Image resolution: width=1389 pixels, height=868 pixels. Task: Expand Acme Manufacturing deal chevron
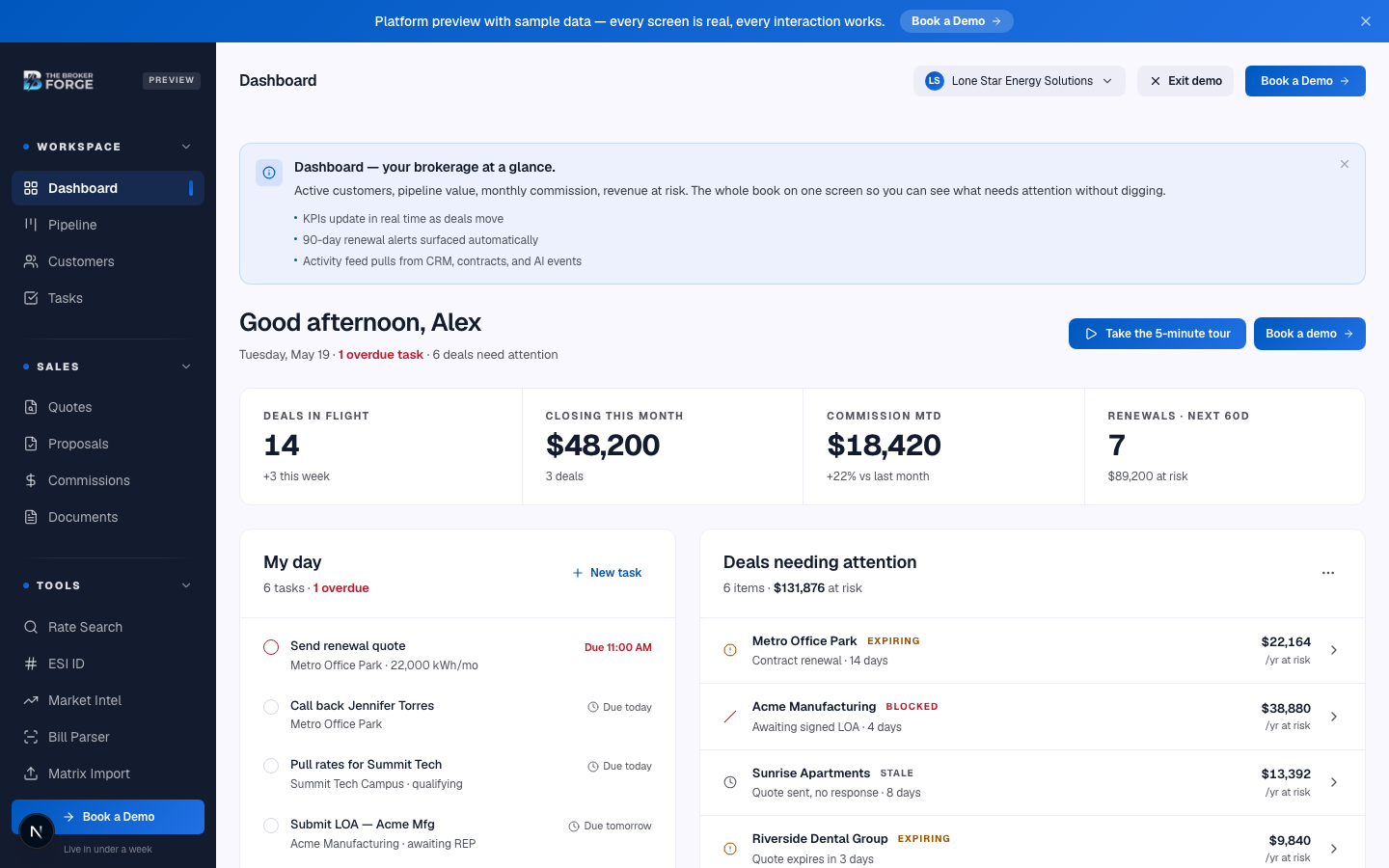1334,717
